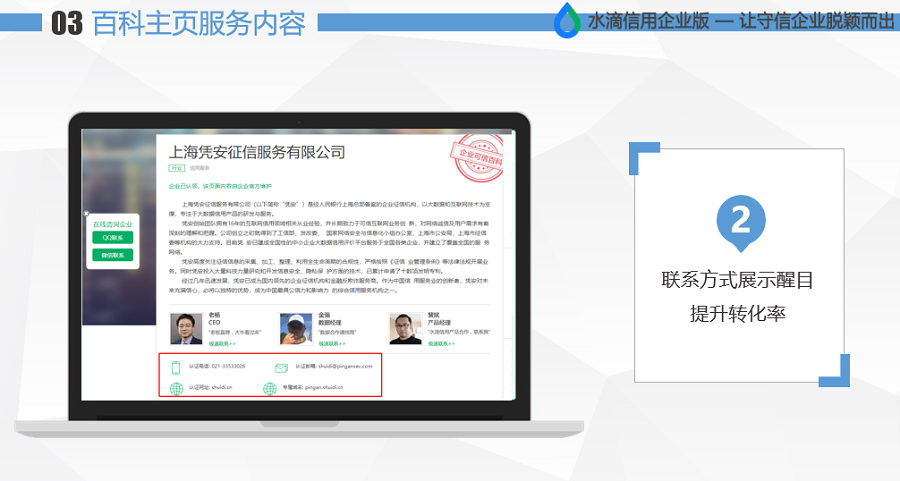The width and height of the screenshot is (900, 481).
Task: Click the red 企业可信百科 stamp
Action: click(477, 156)
